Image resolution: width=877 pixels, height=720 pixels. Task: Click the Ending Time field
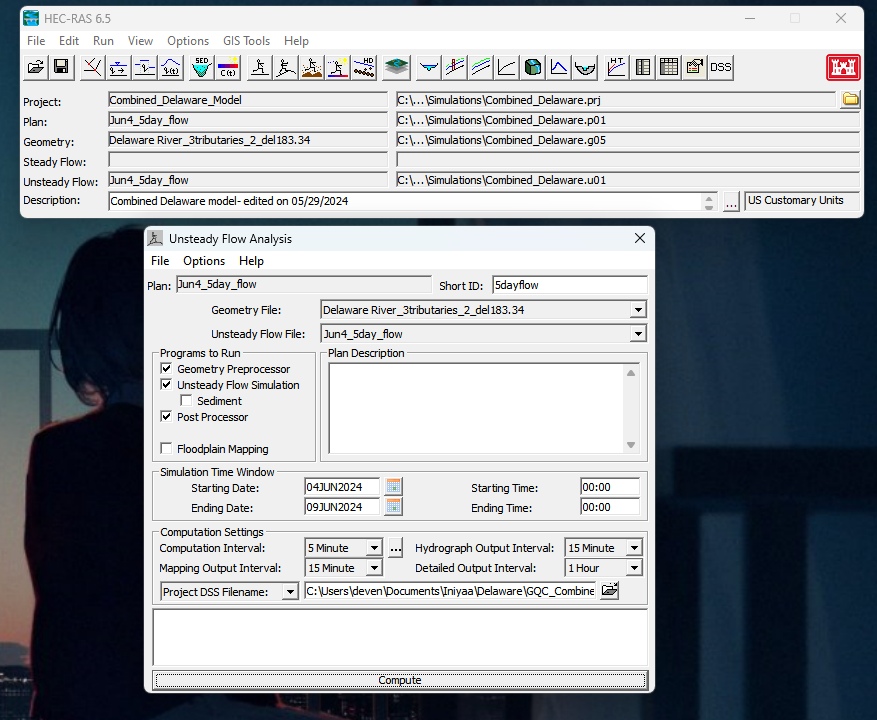(610, 507)
